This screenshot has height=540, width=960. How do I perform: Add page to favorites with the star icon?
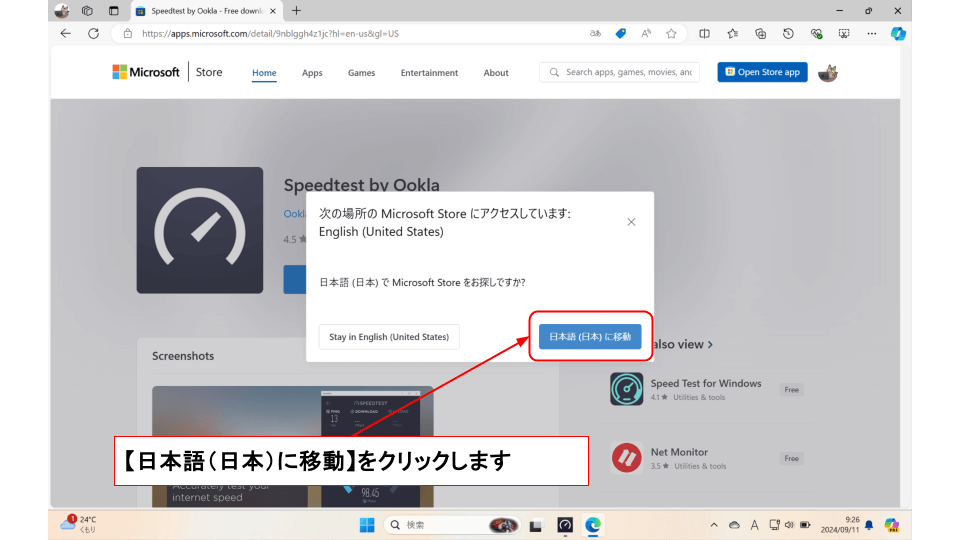pyautogui.click(x=671, y=33)
